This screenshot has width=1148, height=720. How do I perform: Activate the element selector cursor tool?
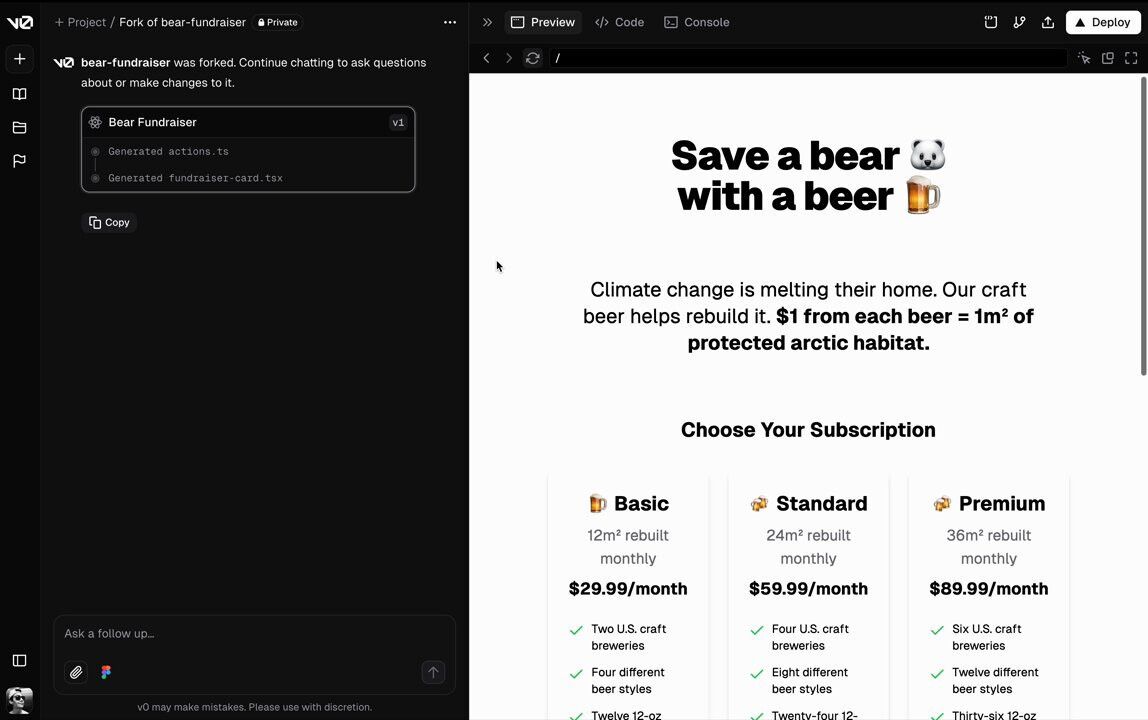[1084, 58]
